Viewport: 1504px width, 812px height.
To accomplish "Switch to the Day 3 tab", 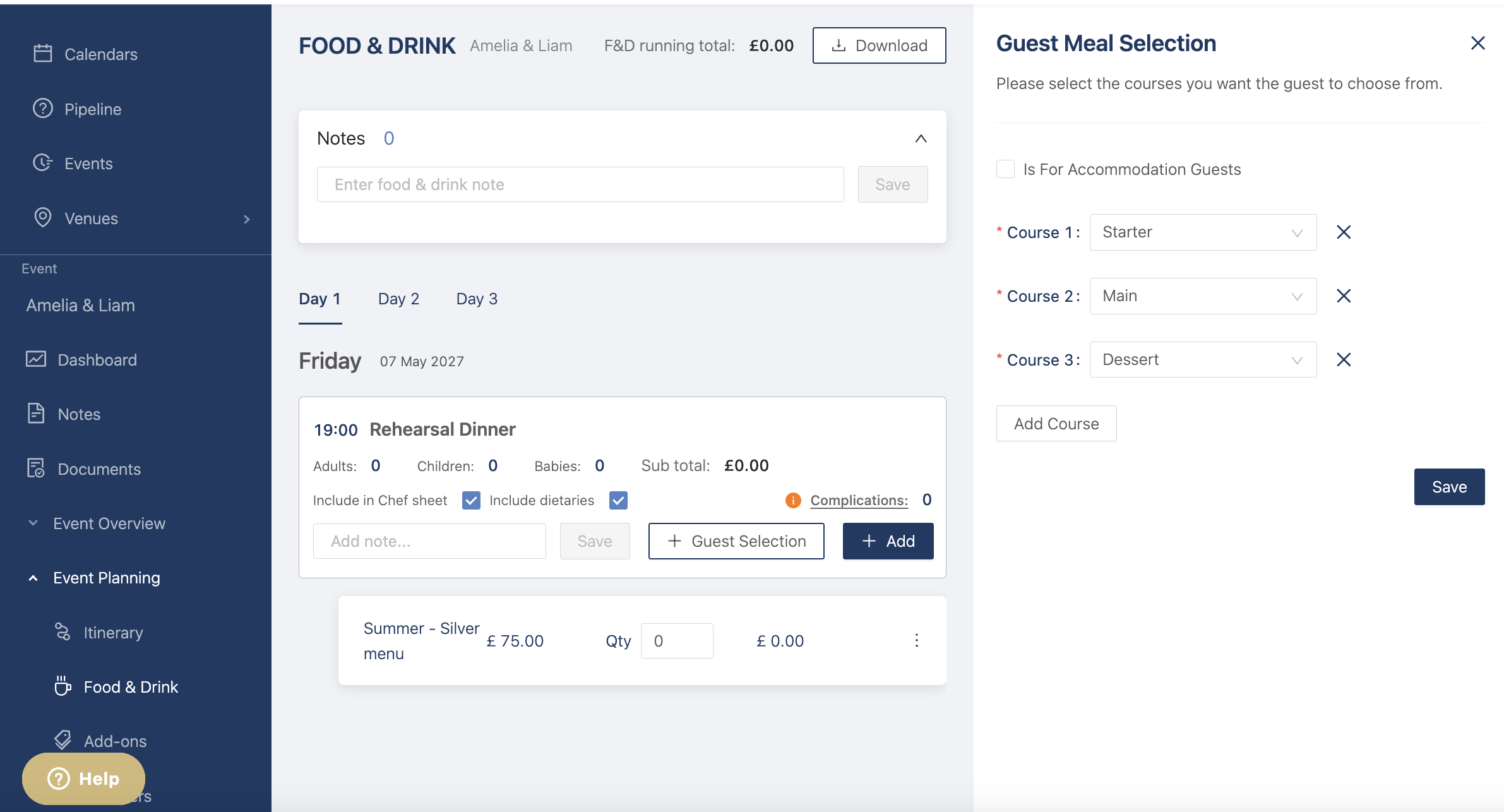I will coord(477,299).
